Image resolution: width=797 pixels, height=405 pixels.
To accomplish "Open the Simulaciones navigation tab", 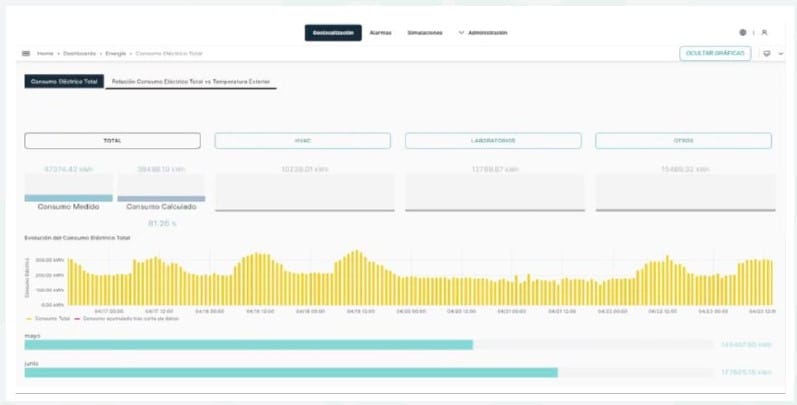I will [425, 33].
